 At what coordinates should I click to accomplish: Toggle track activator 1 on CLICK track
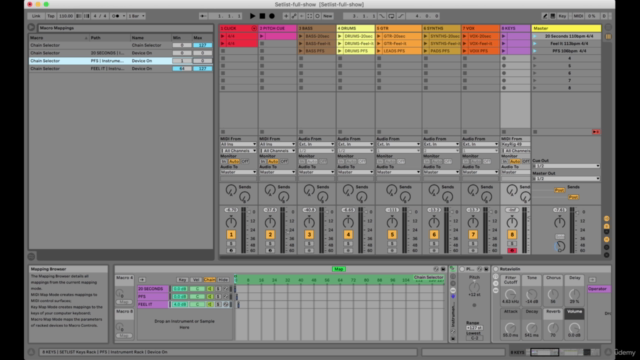click(x=231, y=235)
